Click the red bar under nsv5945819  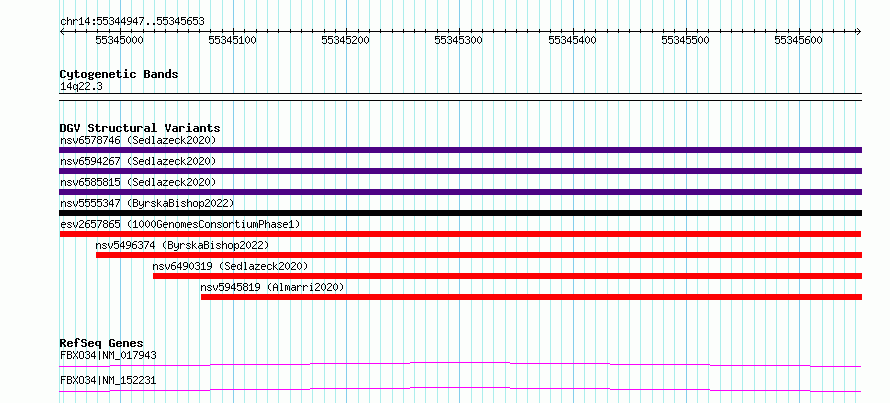tap(531, 297)
